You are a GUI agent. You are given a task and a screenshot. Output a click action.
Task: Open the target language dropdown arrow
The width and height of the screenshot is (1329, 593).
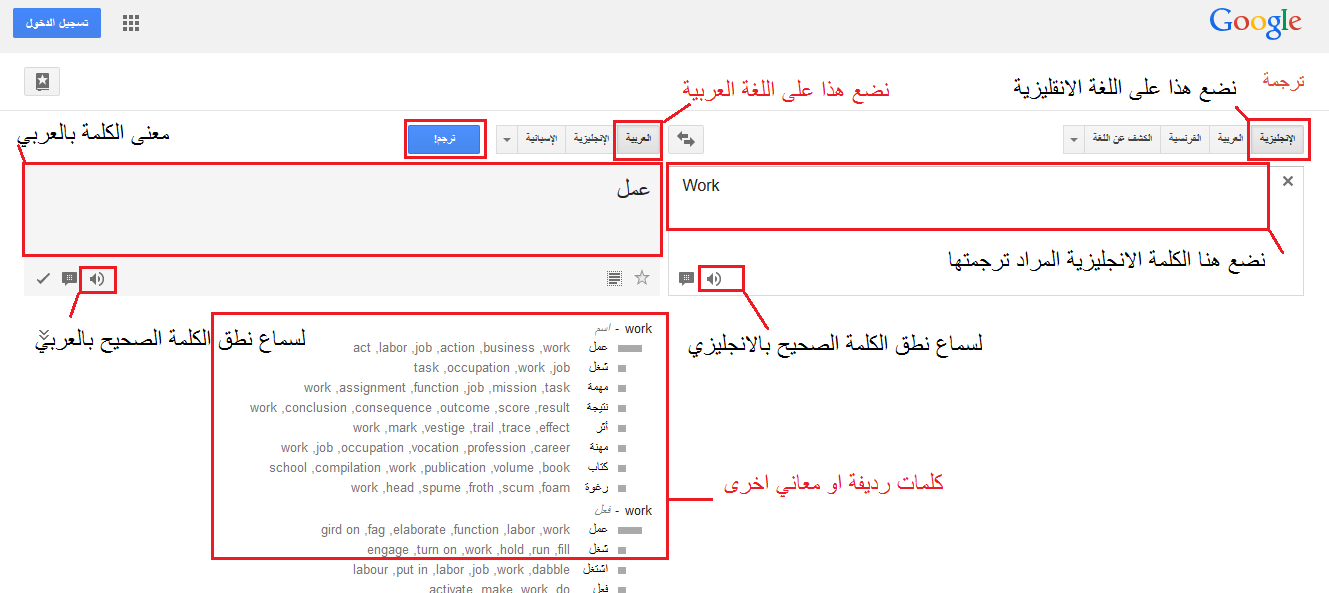(x=506, y=139)
